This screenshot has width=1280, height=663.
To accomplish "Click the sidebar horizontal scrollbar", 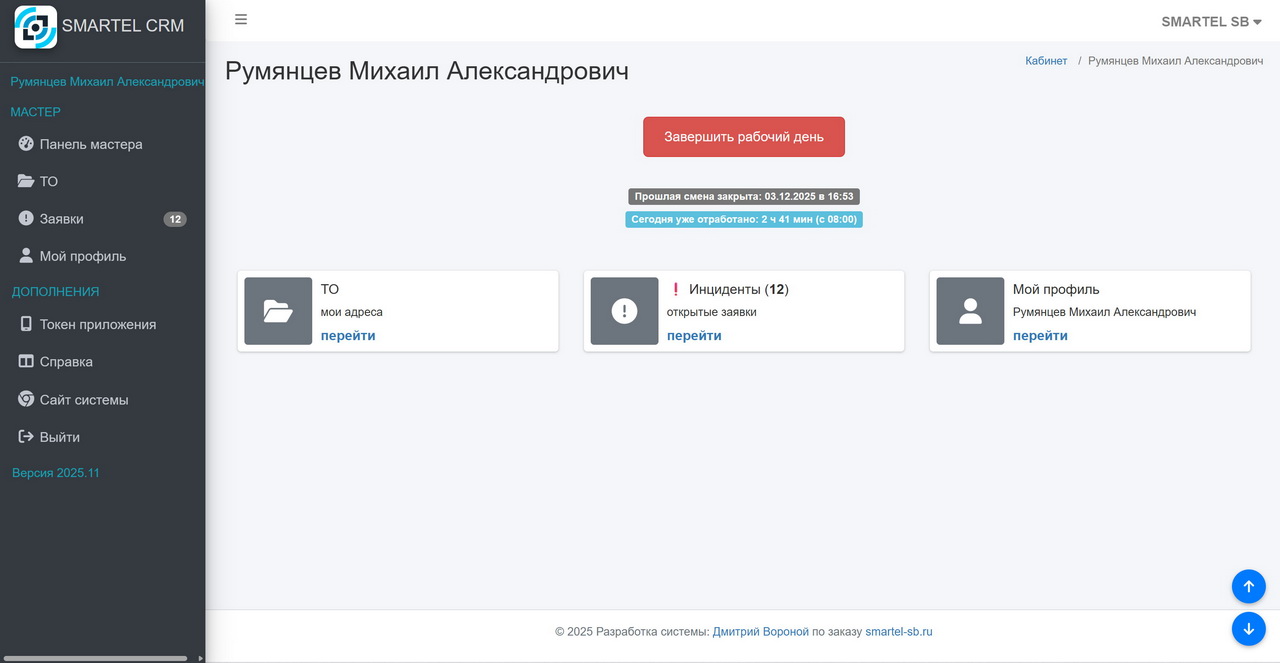I will pyautogui.click(x=95, y=658).
